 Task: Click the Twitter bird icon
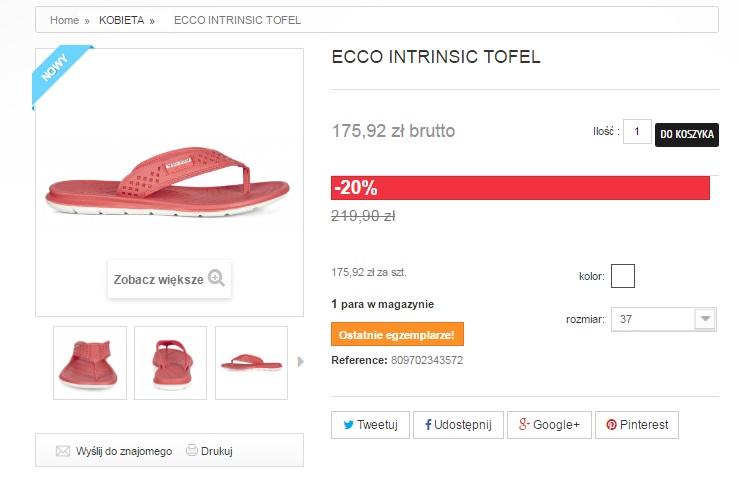349,425
